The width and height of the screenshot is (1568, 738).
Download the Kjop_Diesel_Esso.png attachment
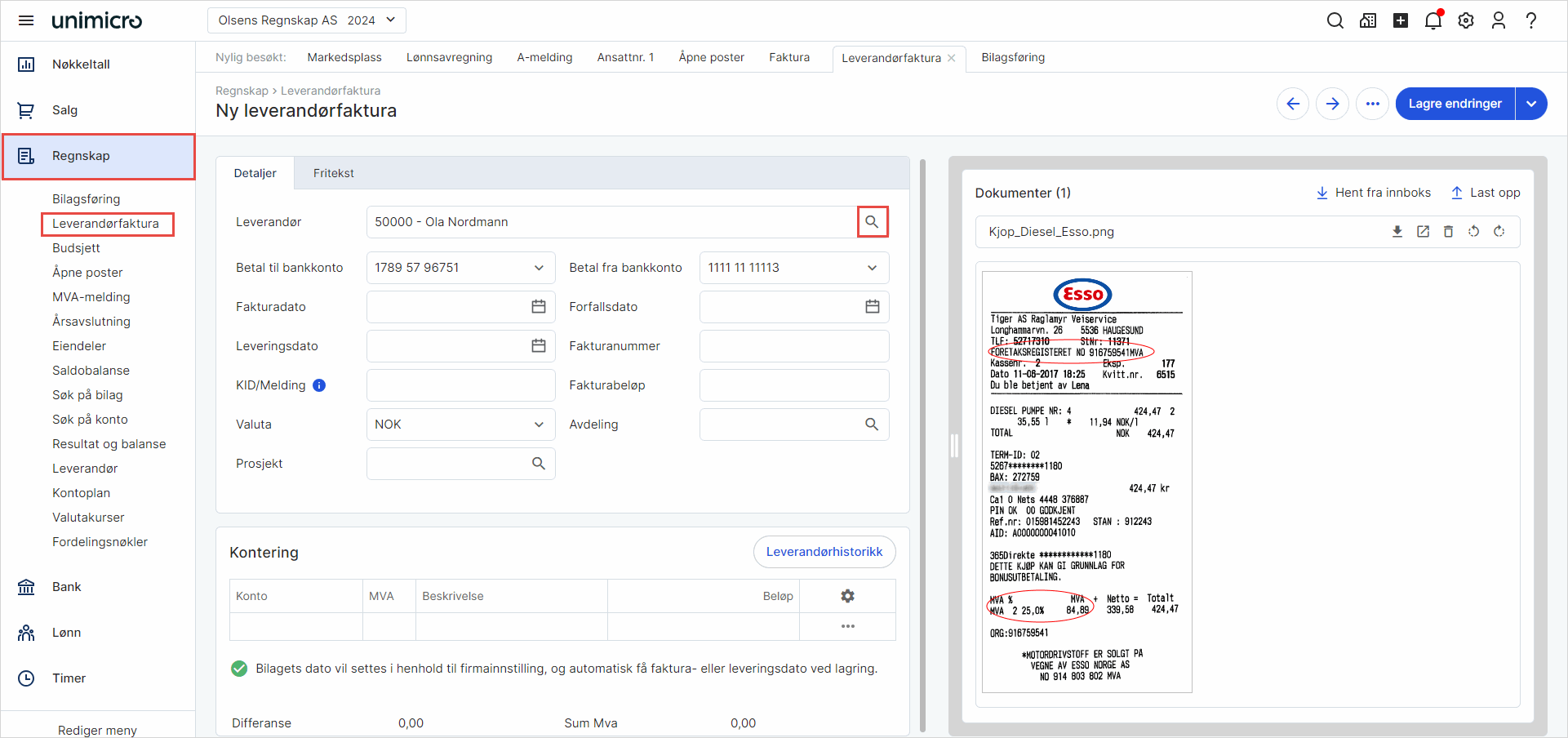coord(1398,231)
